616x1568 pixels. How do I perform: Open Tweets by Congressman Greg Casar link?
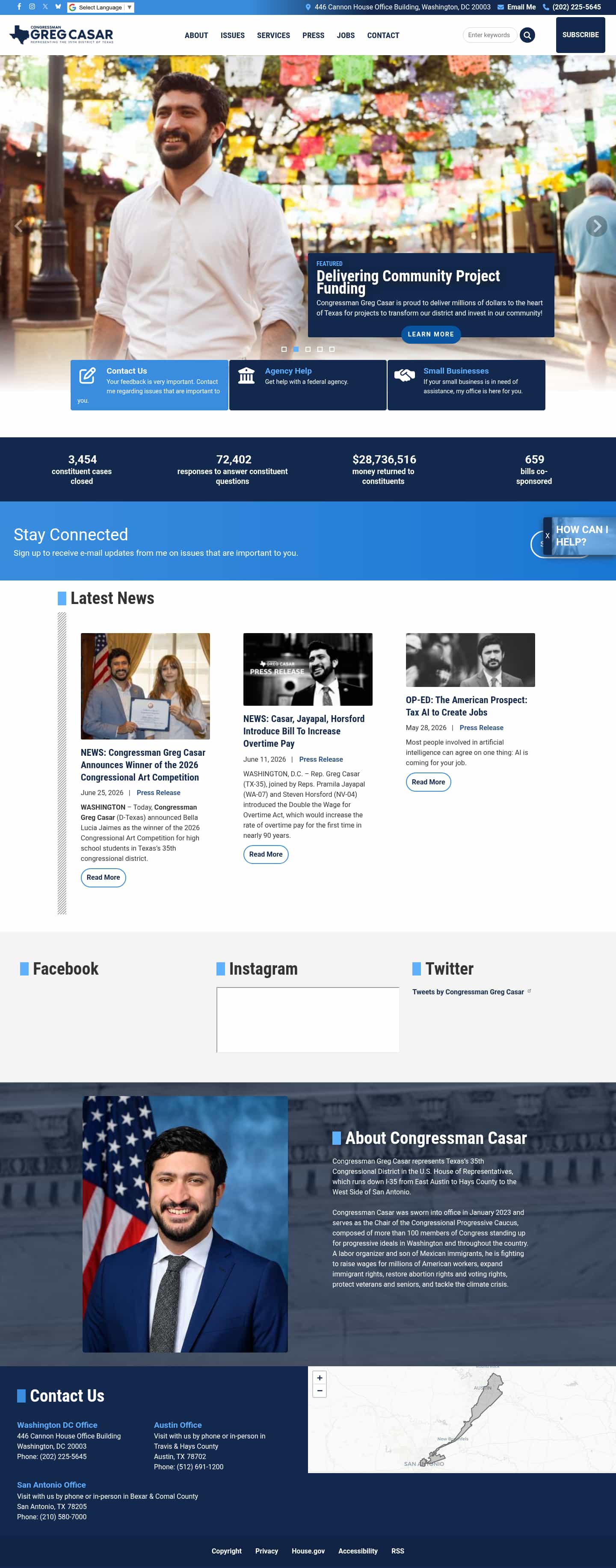pos(468,992)
